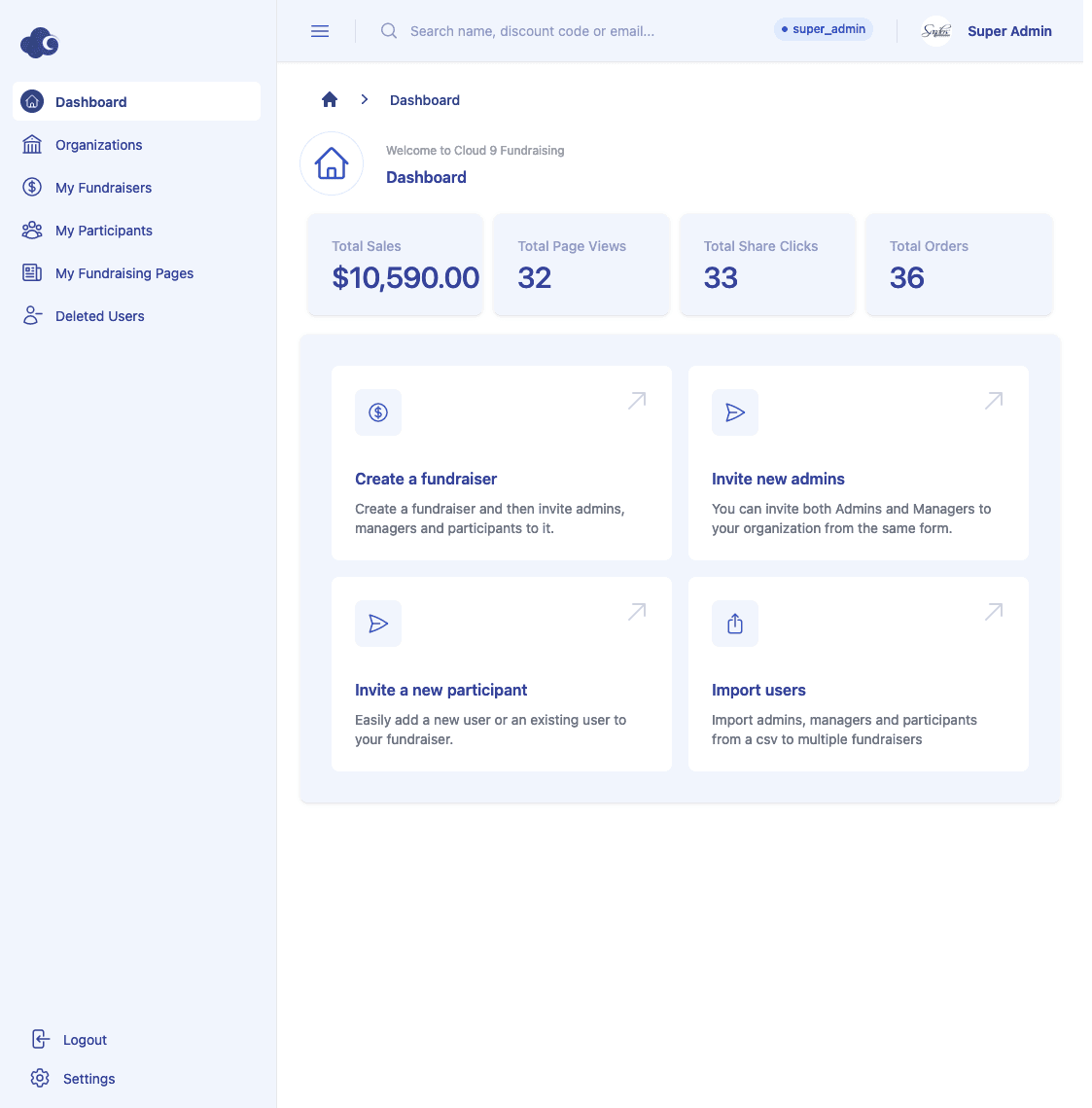Click the home breadcrumb icon

coord(330,100)
